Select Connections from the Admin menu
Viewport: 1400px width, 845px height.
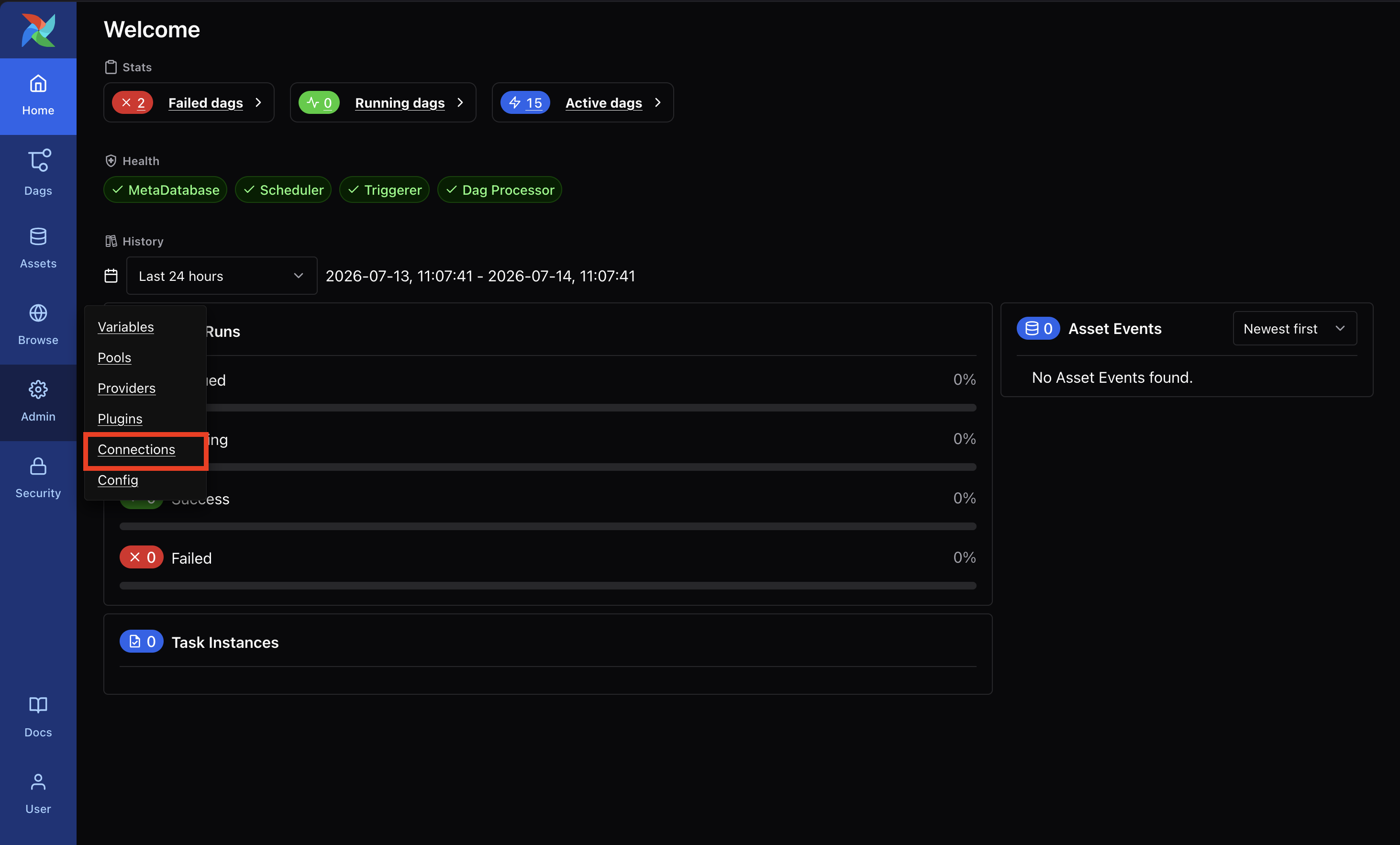(136, 449)
